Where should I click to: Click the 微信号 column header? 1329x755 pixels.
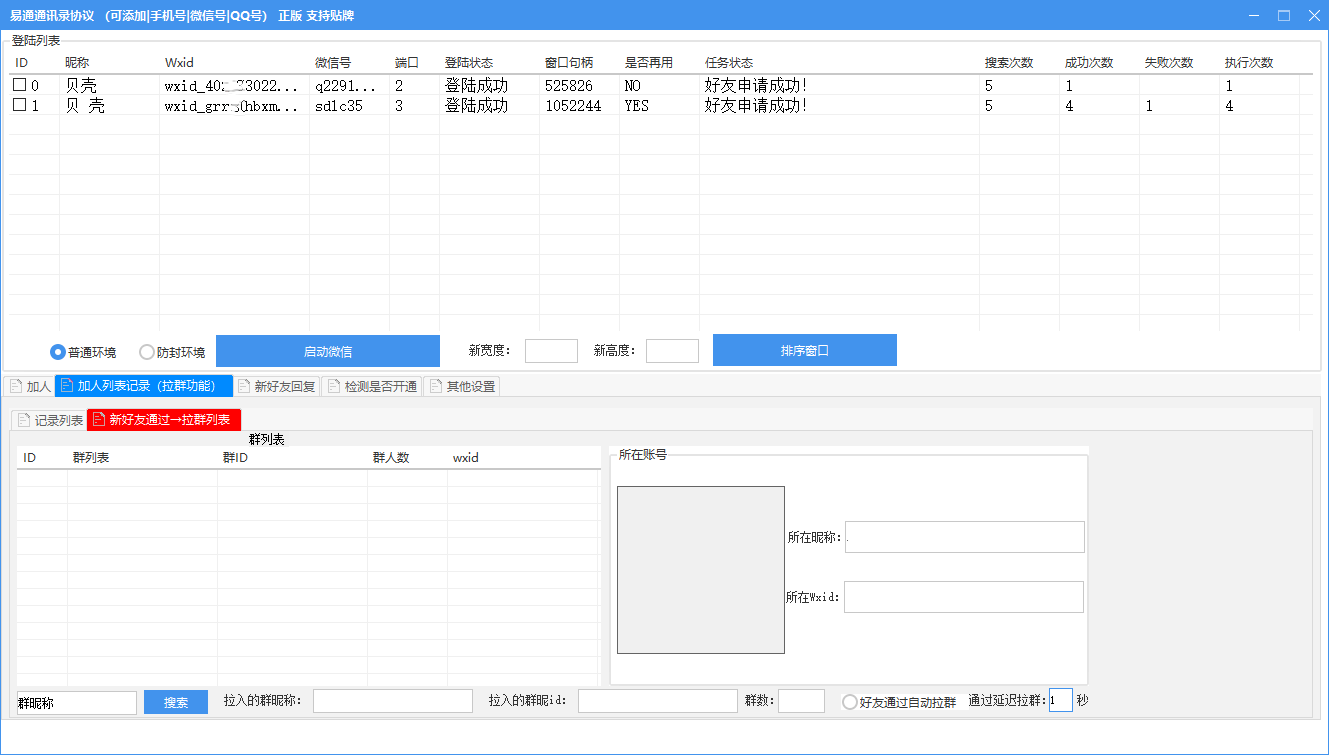pos(333,62)
